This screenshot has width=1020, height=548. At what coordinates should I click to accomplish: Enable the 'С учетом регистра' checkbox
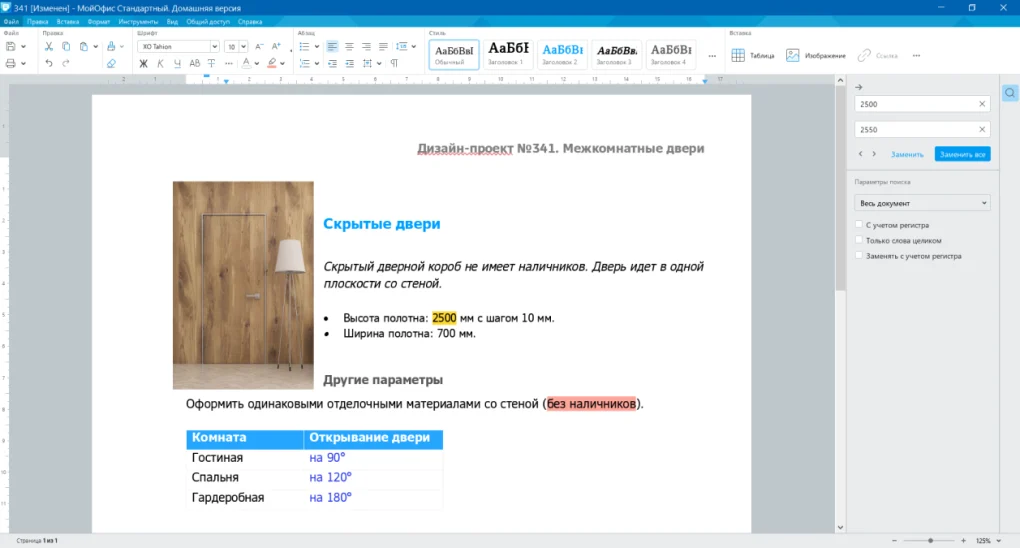coord(859,225)
